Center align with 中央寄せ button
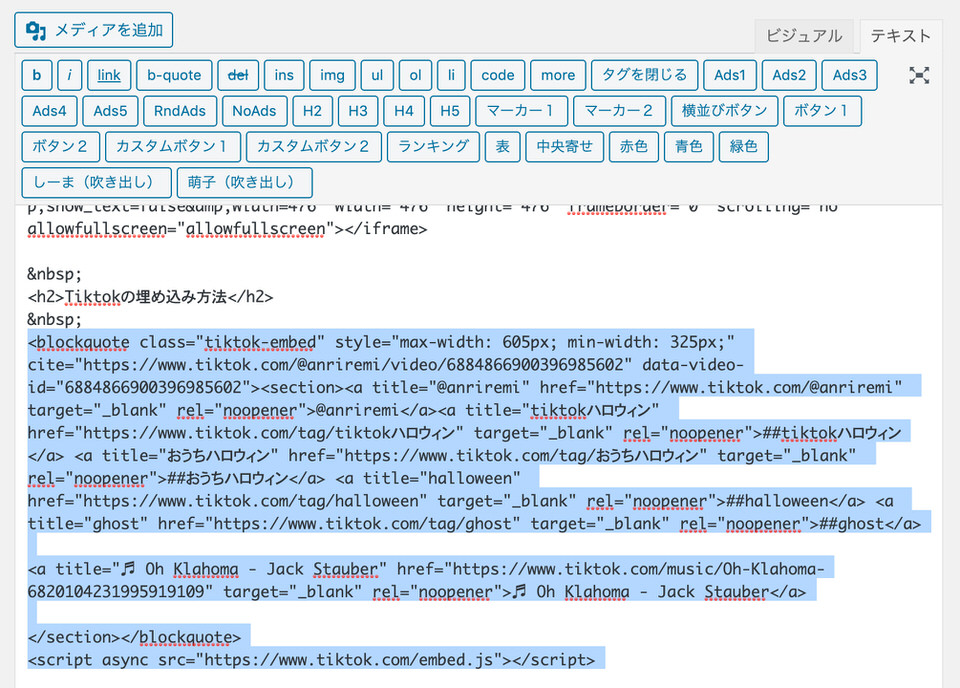This screenshot has width=960, height=688. (x=564, y=146)
